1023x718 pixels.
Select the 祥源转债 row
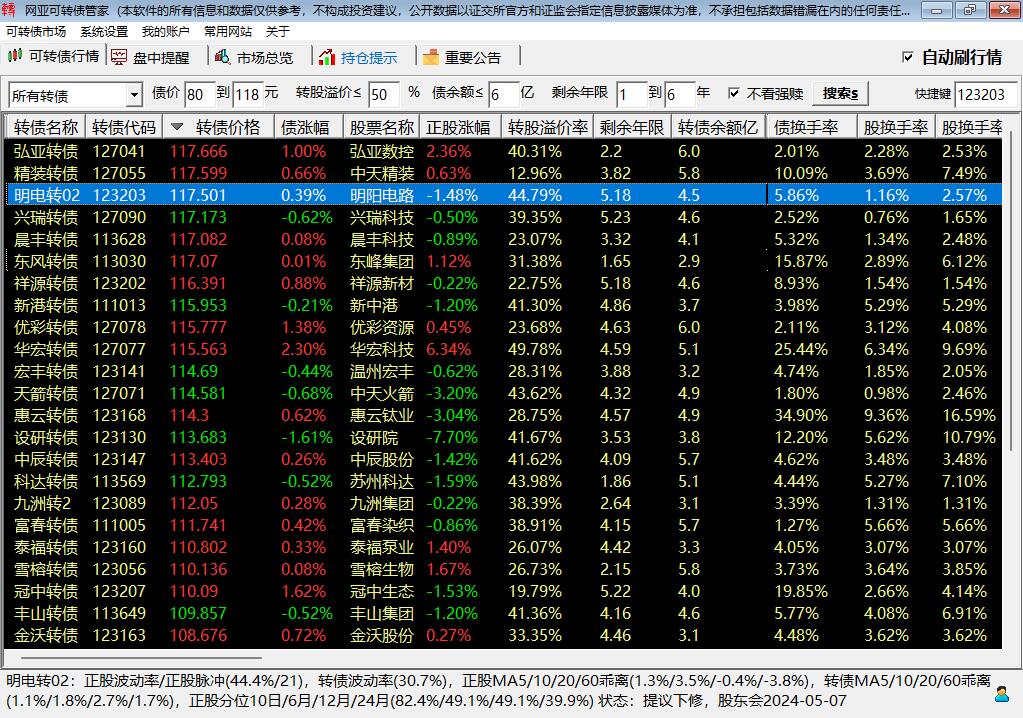click(x=504, y=284)
